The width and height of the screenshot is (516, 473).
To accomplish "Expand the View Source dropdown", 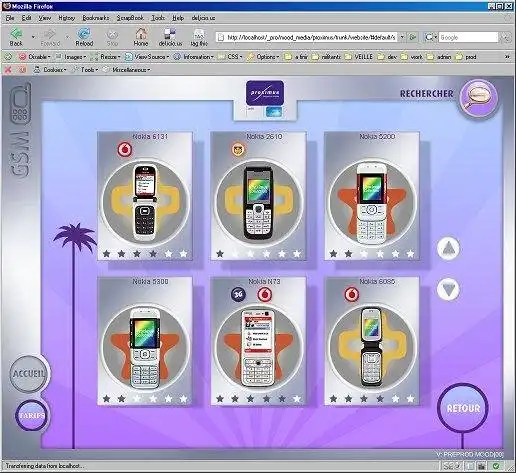I will tap(147, 57).
